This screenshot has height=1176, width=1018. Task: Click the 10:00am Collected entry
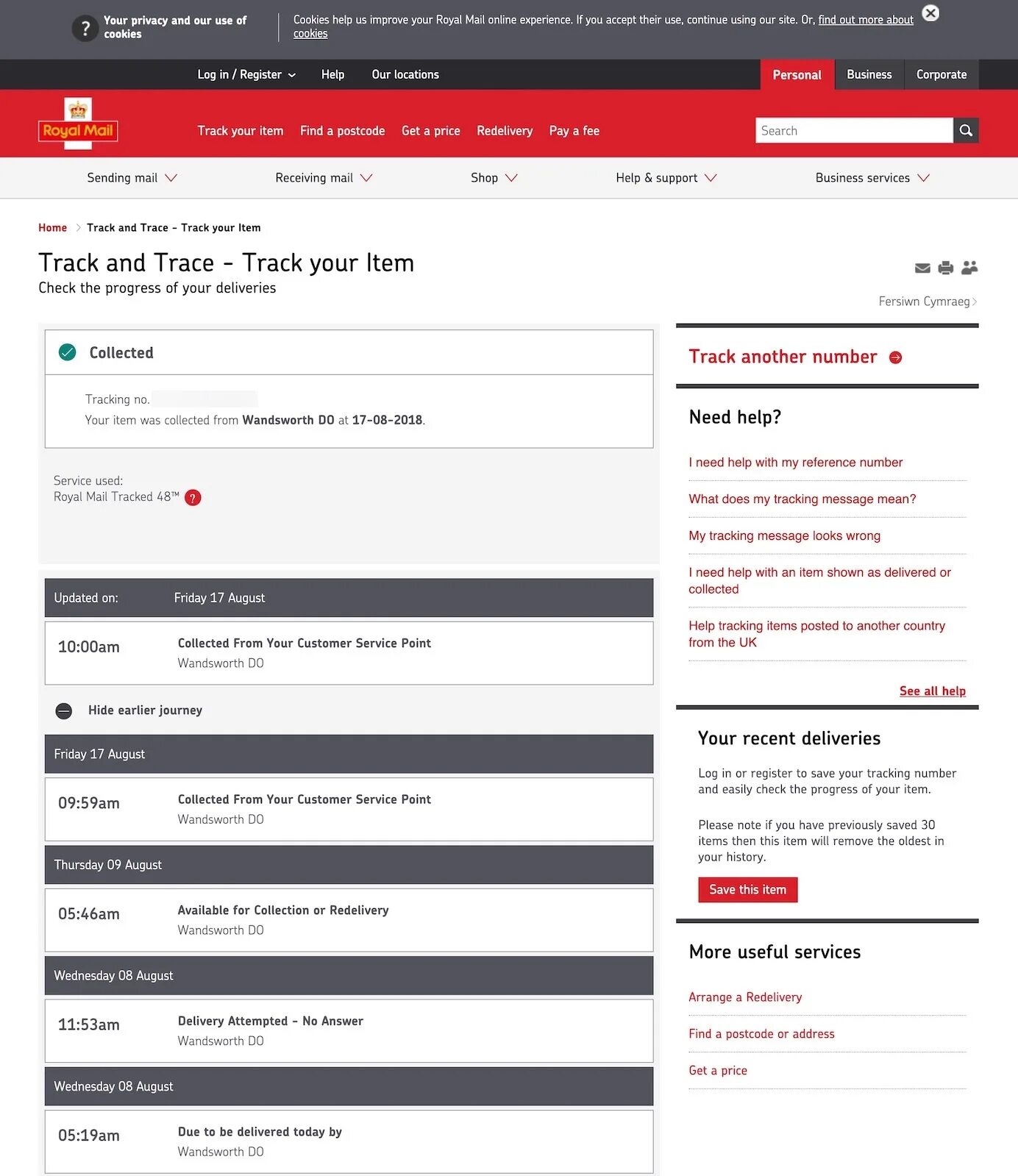pos(349,653)
